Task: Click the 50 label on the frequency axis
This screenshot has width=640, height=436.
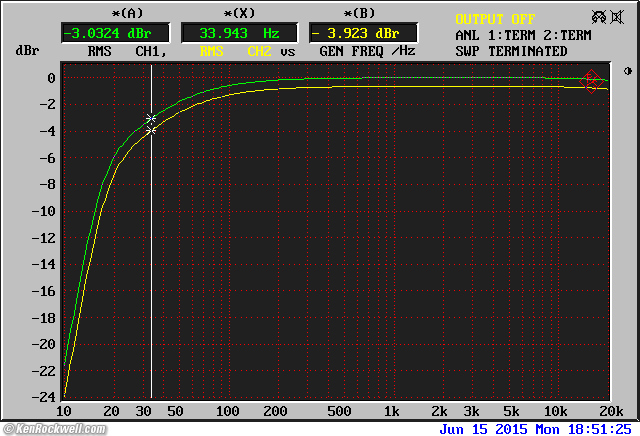Action: pos(175,412)
